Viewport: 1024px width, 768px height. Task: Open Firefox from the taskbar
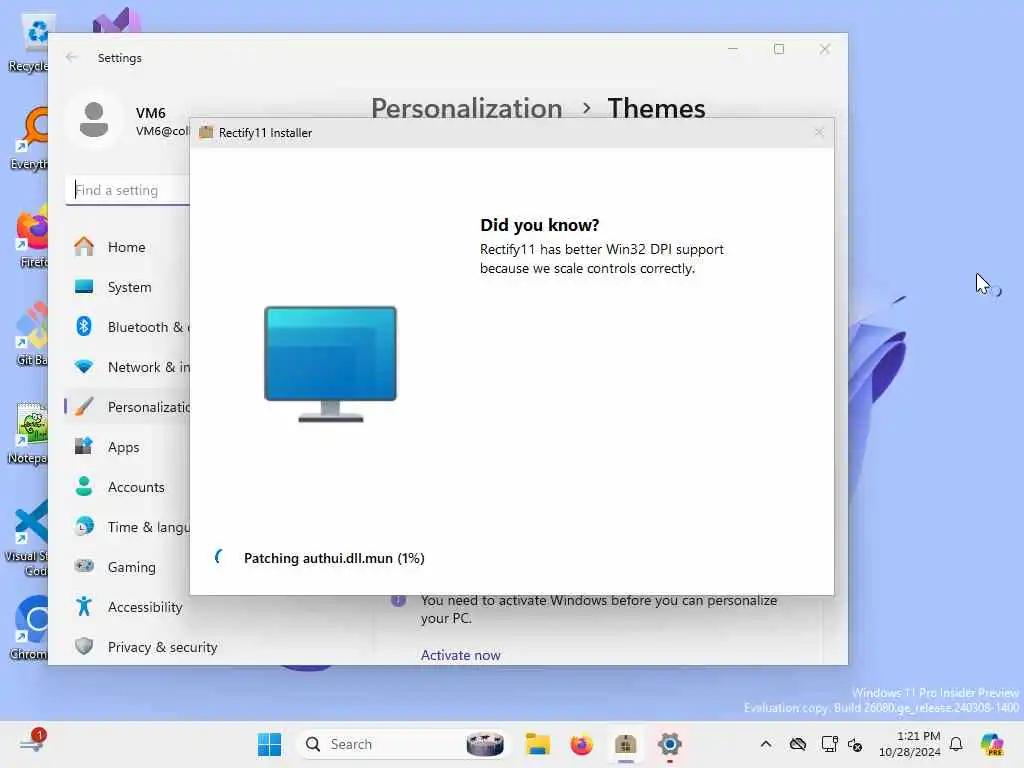[x=581, y=744]
